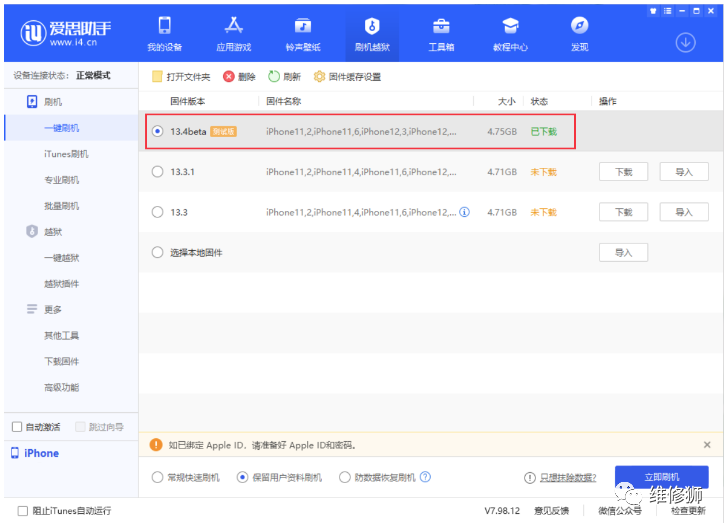Click the download manager arrow icon
Image resolution: width=726 pixels, height=527 pixels.
click(685, 42)
